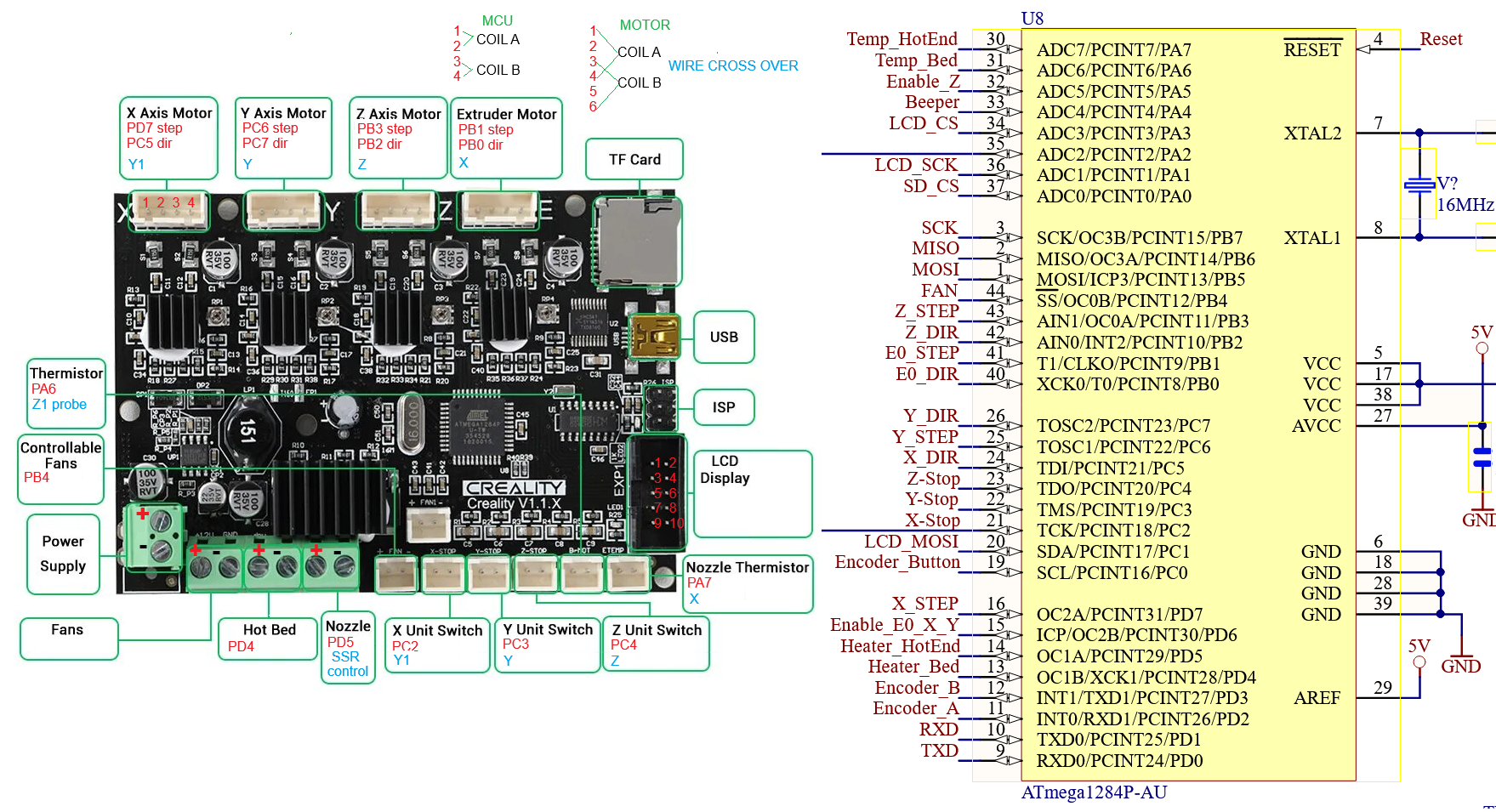Select the Hot Bed PD4 label
The image size is (1496, 812).
tap(267, 638)
